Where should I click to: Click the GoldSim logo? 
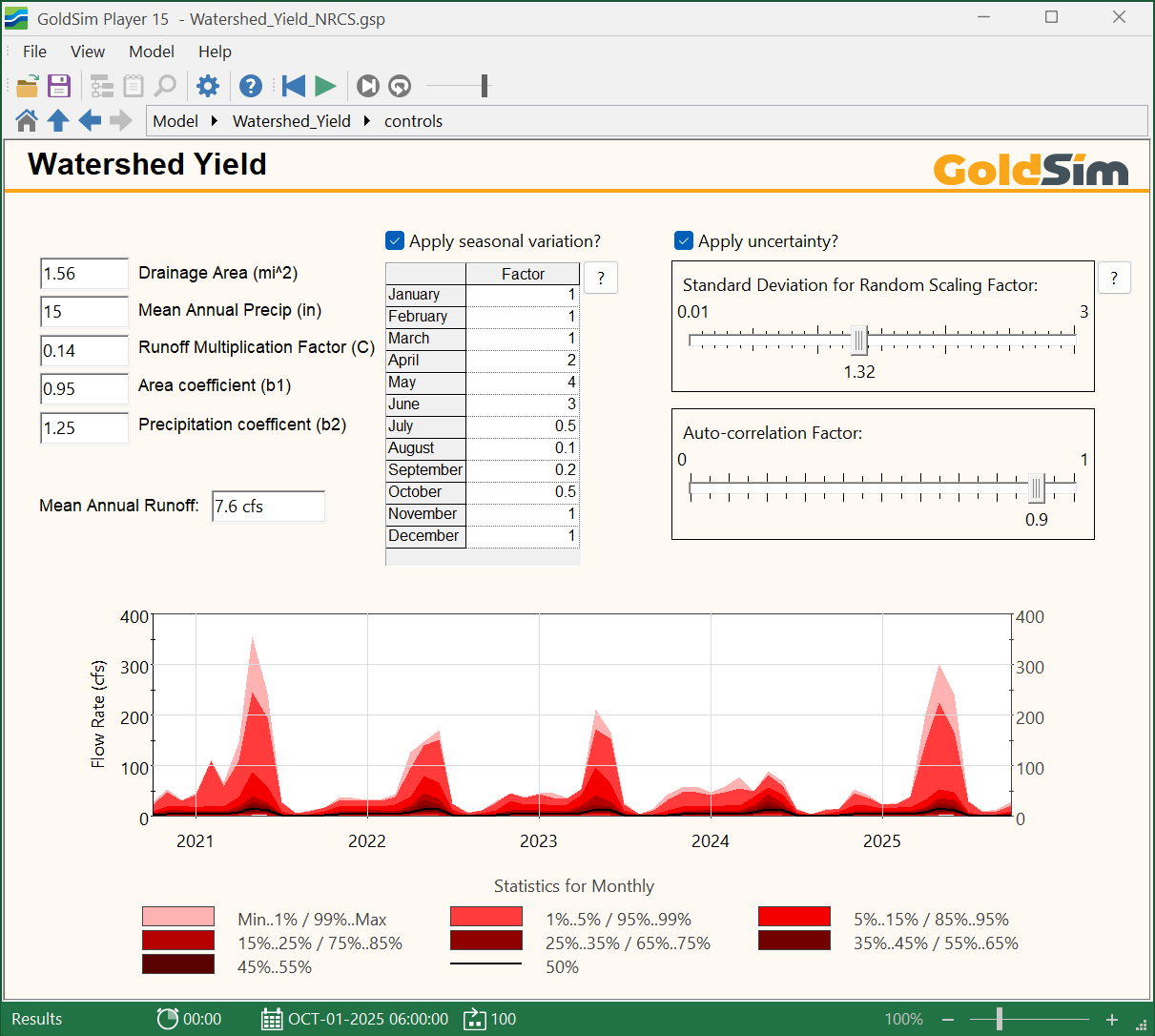click(1031, 169)
